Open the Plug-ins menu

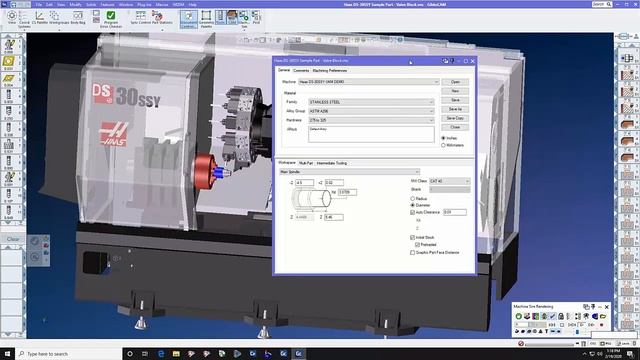144,4
